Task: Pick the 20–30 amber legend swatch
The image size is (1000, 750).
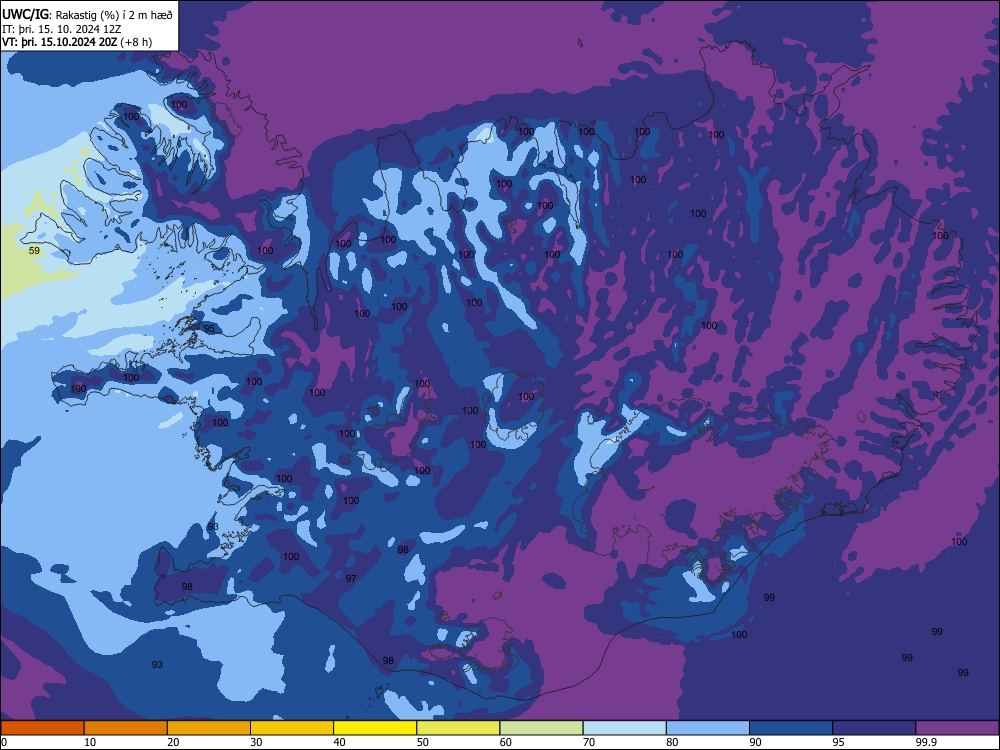Action: point(209,728)
